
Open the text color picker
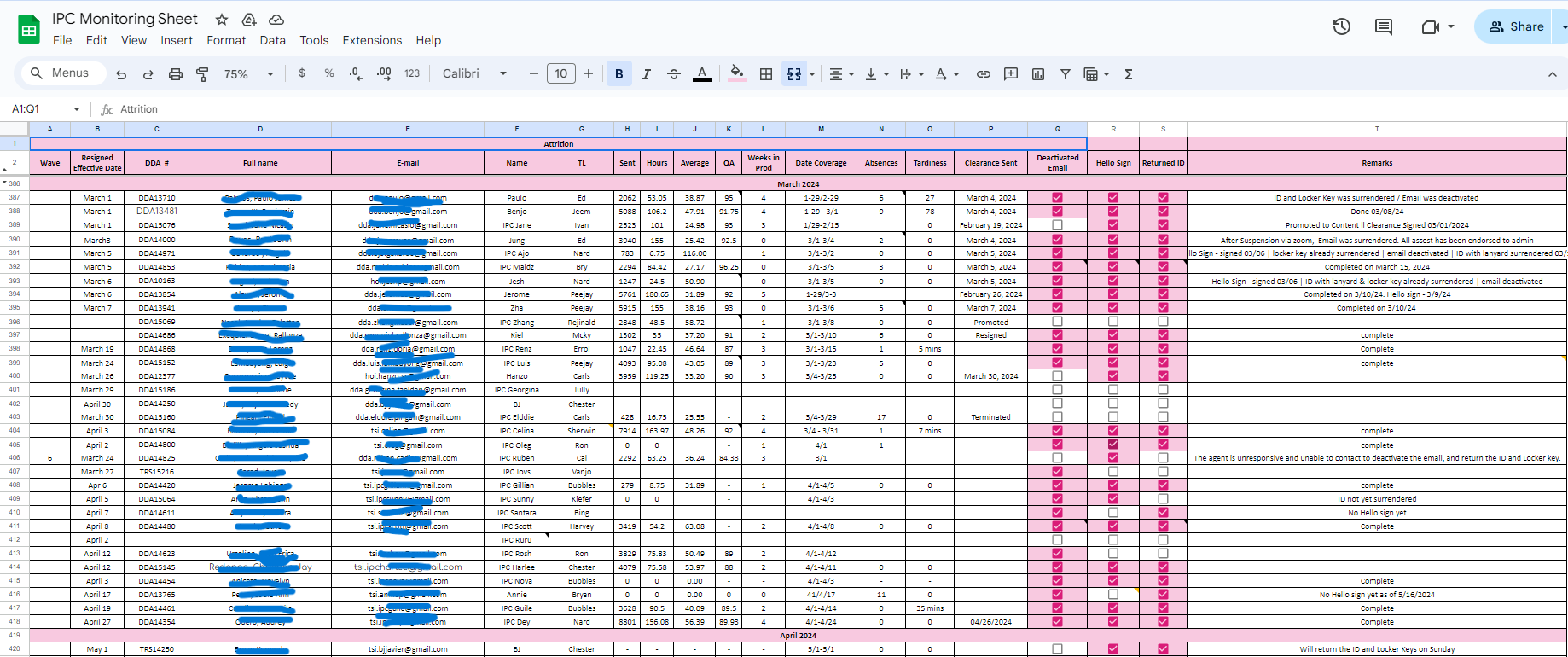point(702,74)
